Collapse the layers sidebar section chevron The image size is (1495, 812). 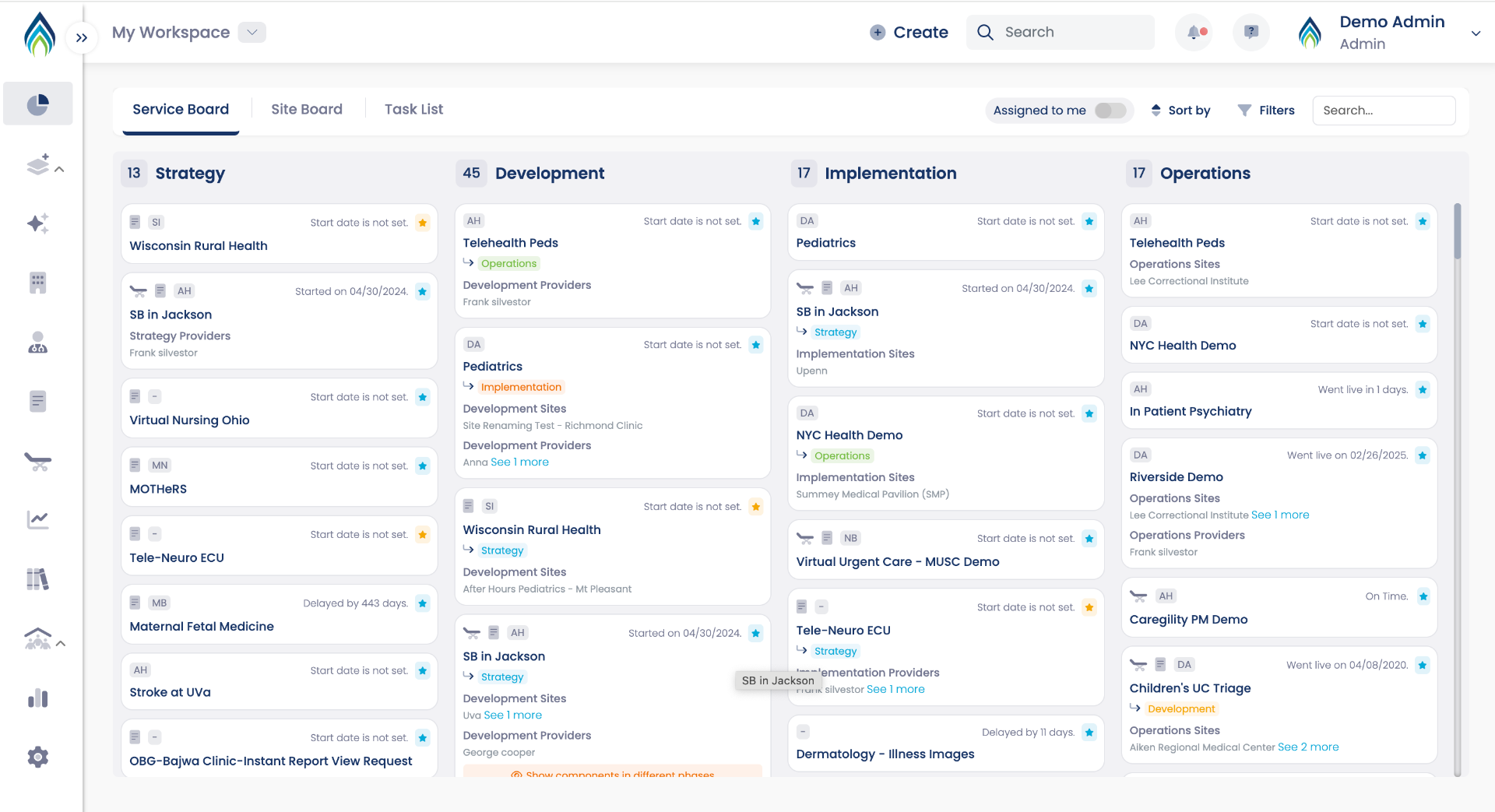click(x=60, y=169)
